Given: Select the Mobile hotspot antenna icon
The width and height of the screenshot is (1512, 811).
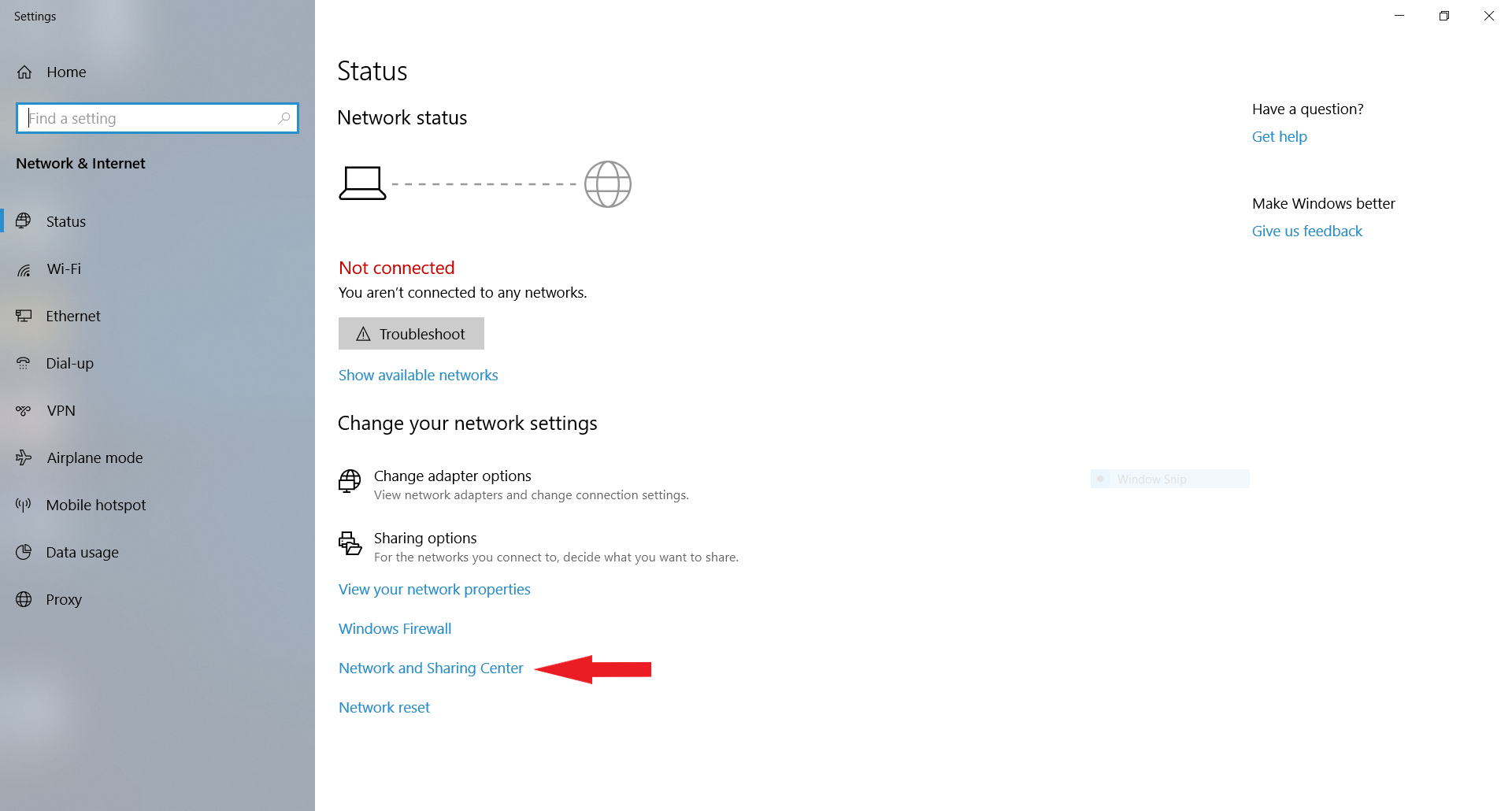Looking at the screenshot, I should [x=24, y=505].
